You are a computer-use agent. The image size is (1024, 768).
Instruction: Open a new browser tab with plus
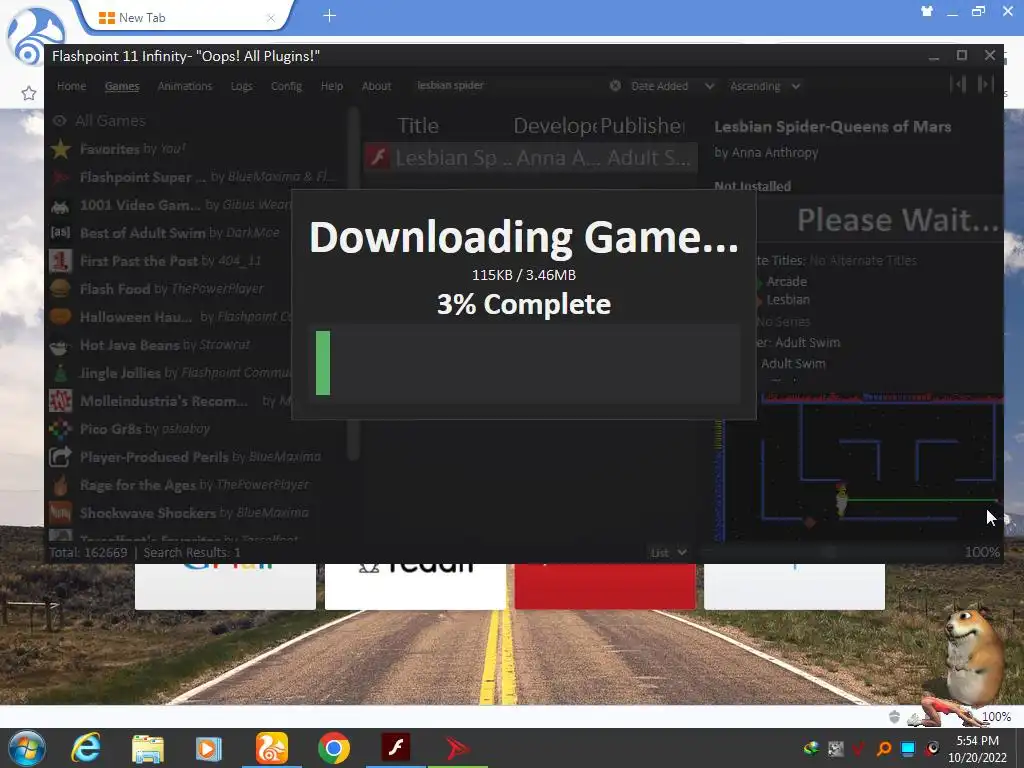[329, 16]
